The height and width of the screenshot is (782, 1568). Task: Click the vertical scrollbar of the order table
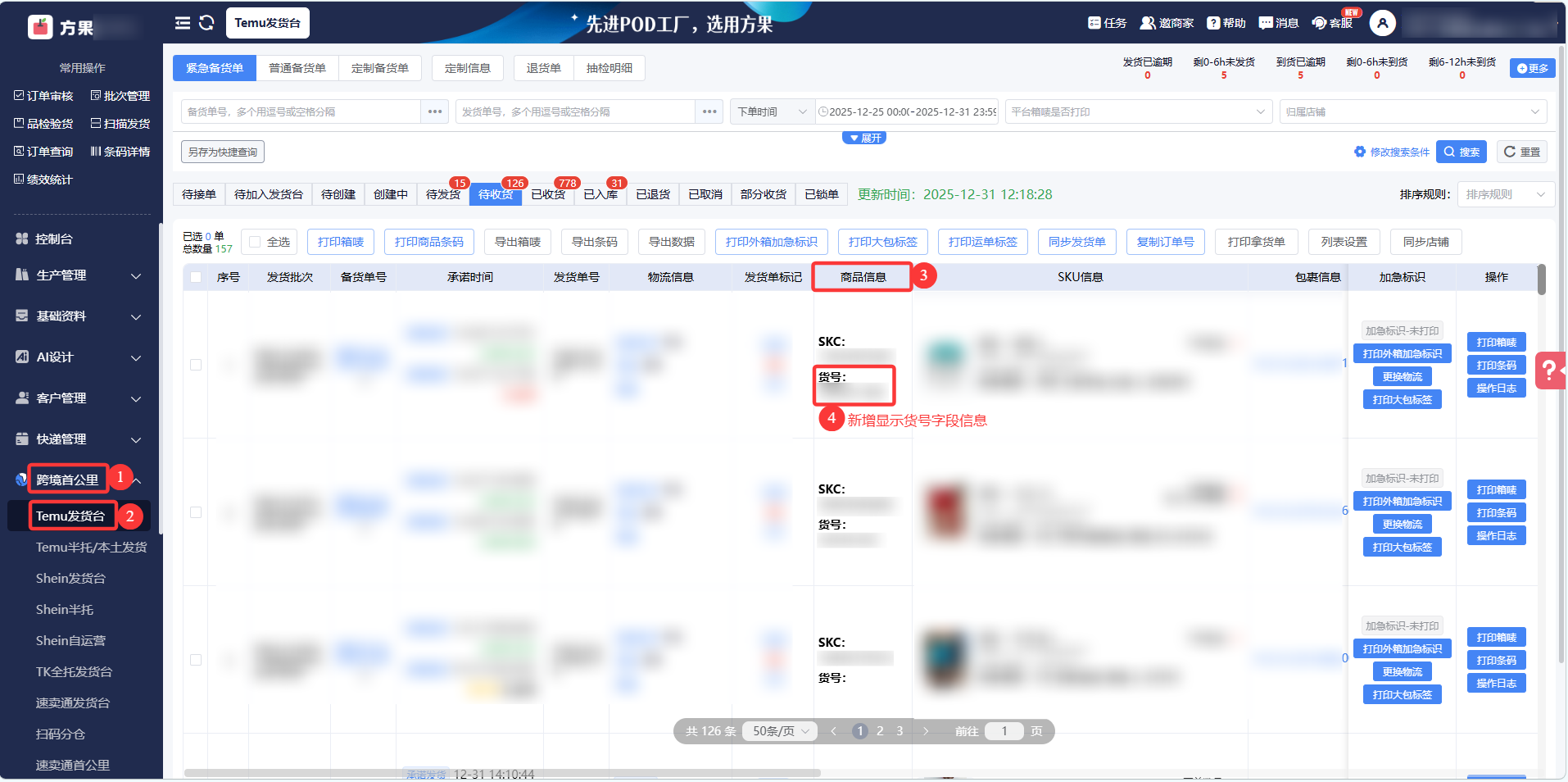click(1542, 280)
